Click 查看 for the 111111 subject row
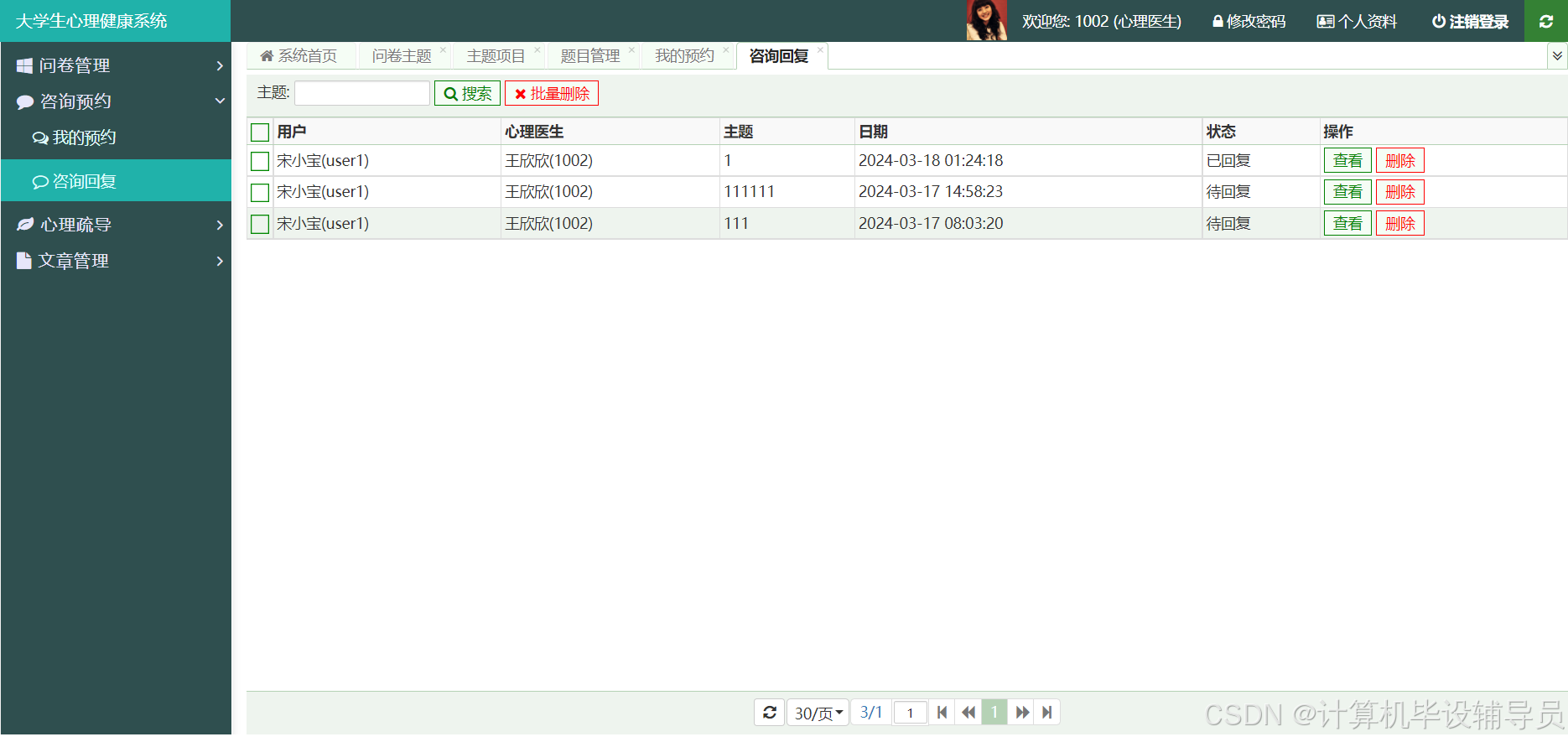 point(1347,192)
